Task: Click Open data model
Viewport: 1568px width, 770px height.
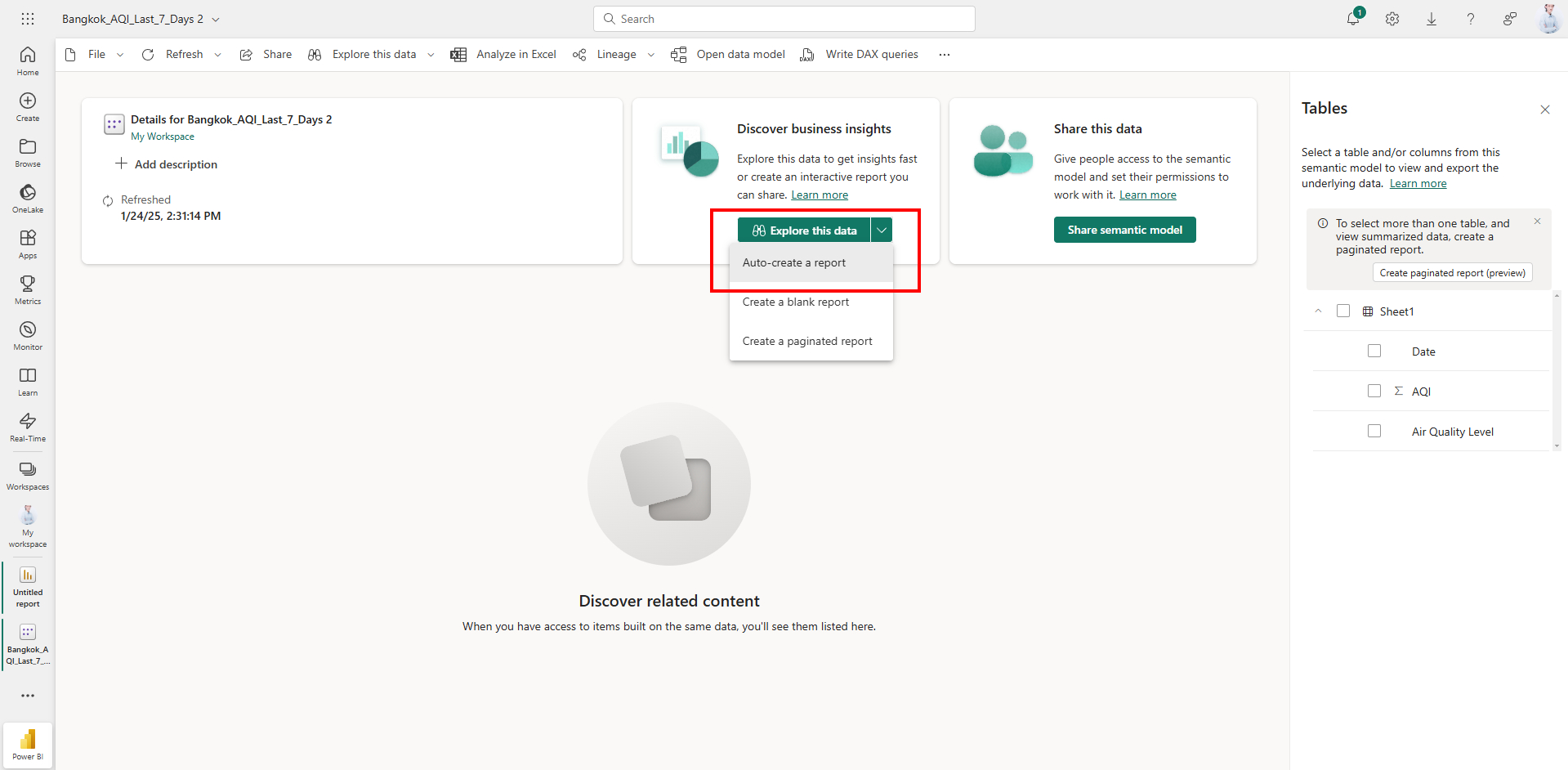Action: (x=728, y=54)
